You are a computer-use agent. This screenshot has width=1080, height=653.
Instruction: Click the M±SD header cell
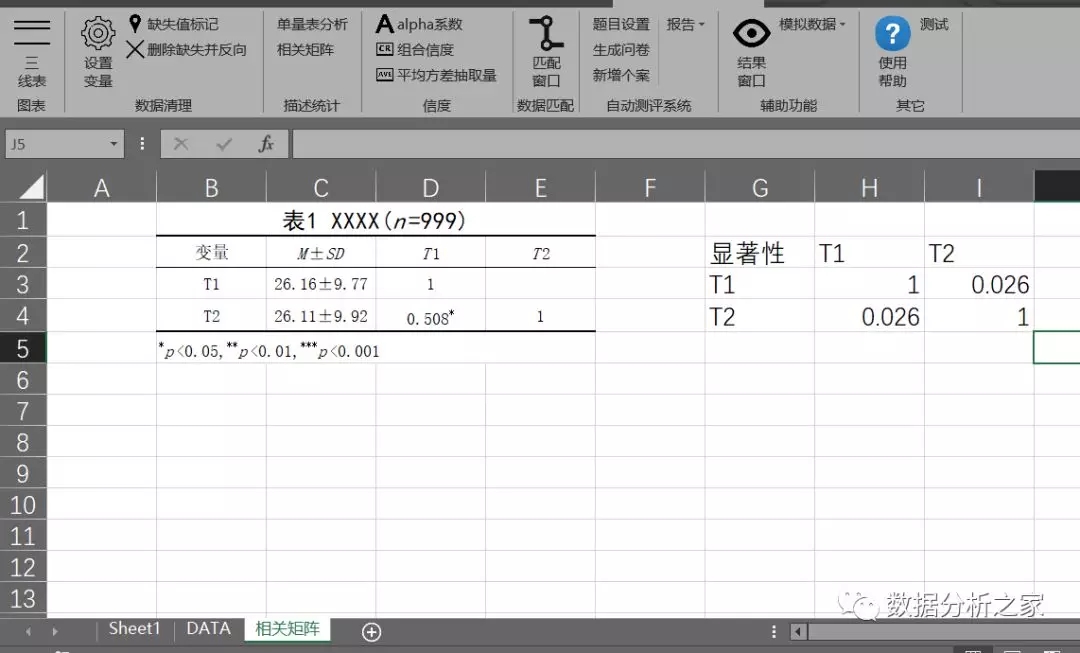point(321,253)
